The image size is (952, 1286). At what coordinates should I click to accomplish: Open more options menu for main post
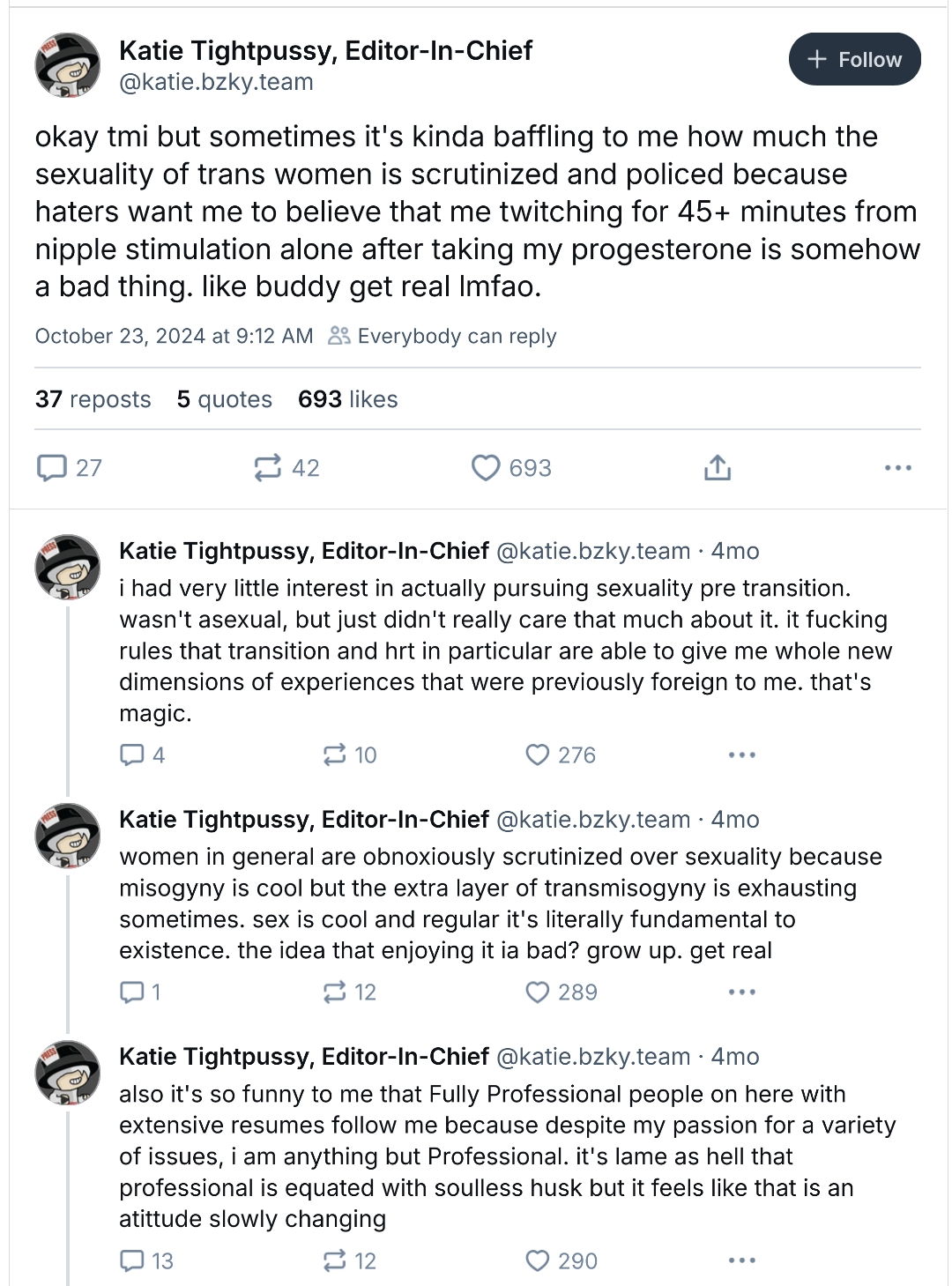click(x=897, y=467)
